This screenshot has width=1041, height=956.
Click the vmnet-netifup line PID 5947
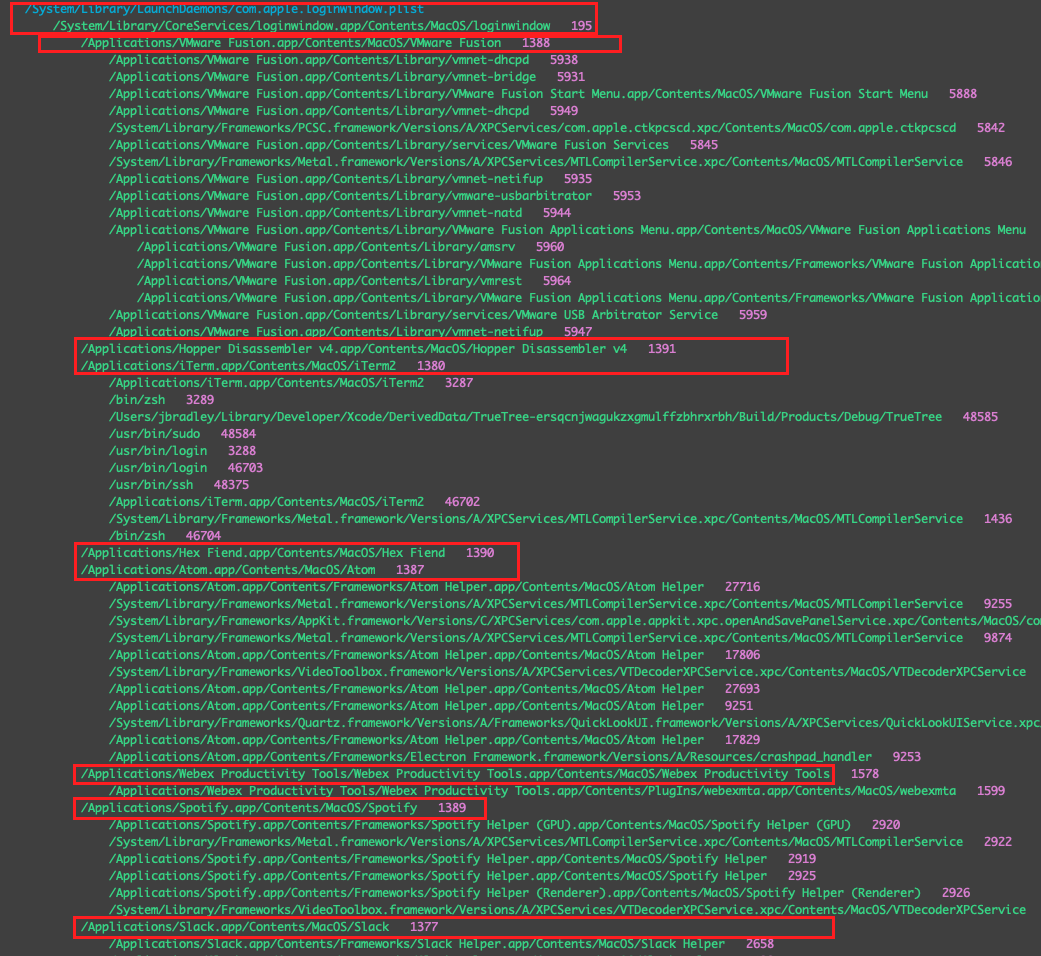tap(350, 331)
